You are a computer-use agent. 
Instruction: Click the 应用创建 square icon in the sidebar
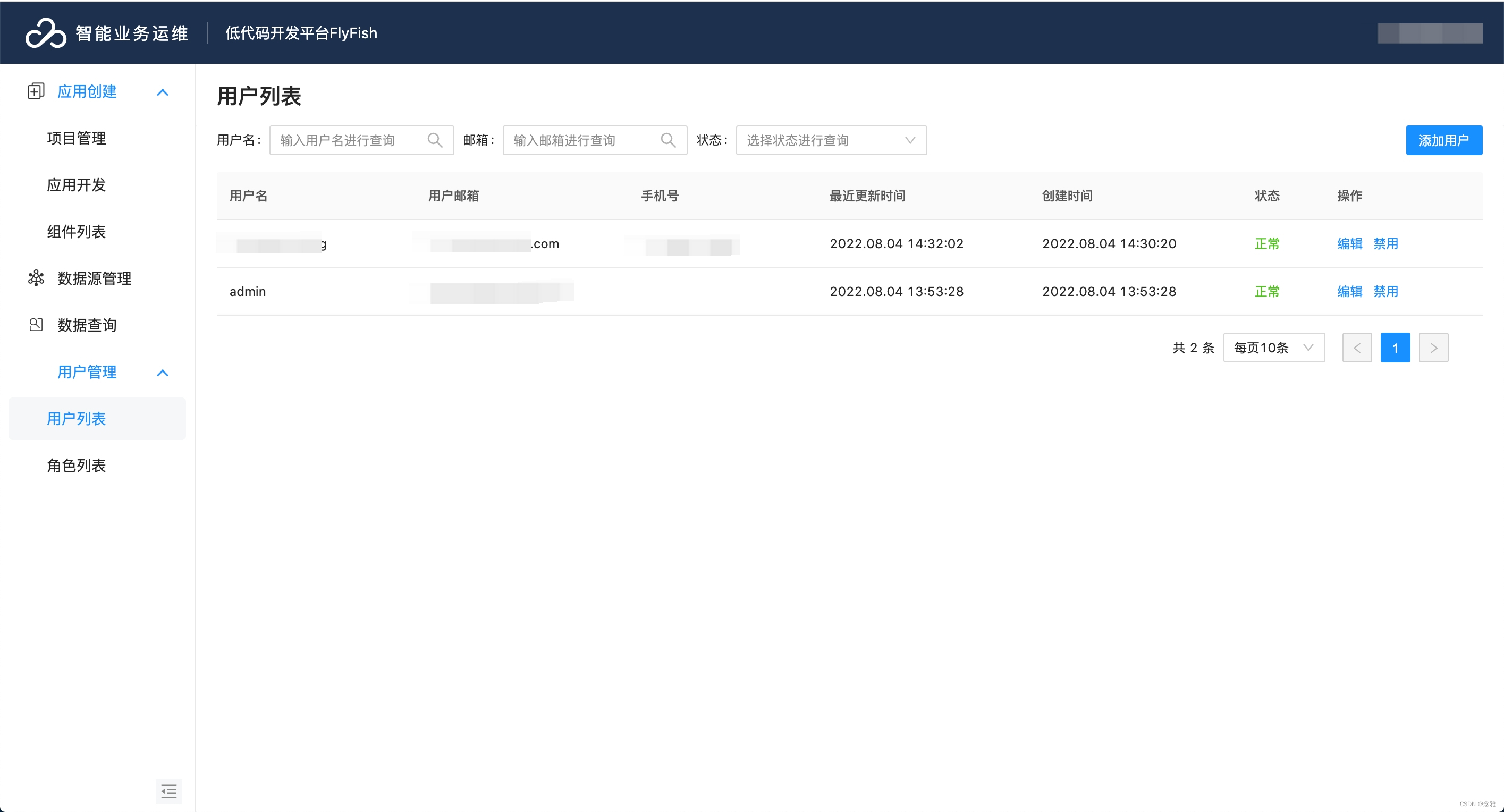pyautogui.click(x=36, y=91)
